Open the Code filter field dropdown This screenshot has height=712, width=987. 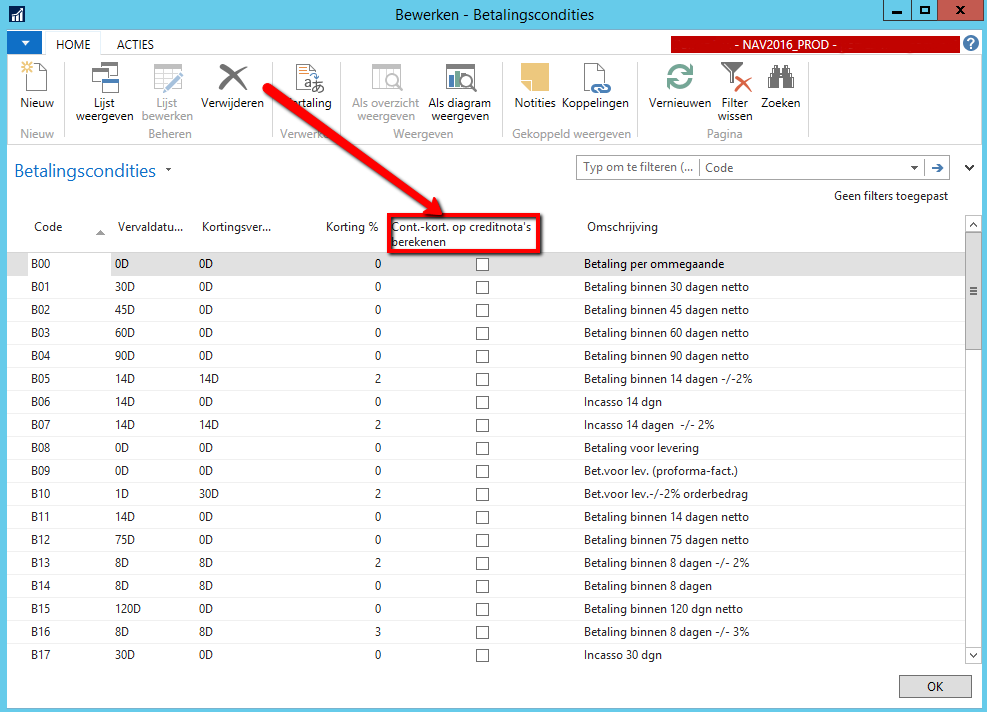[x=914, y=167]
